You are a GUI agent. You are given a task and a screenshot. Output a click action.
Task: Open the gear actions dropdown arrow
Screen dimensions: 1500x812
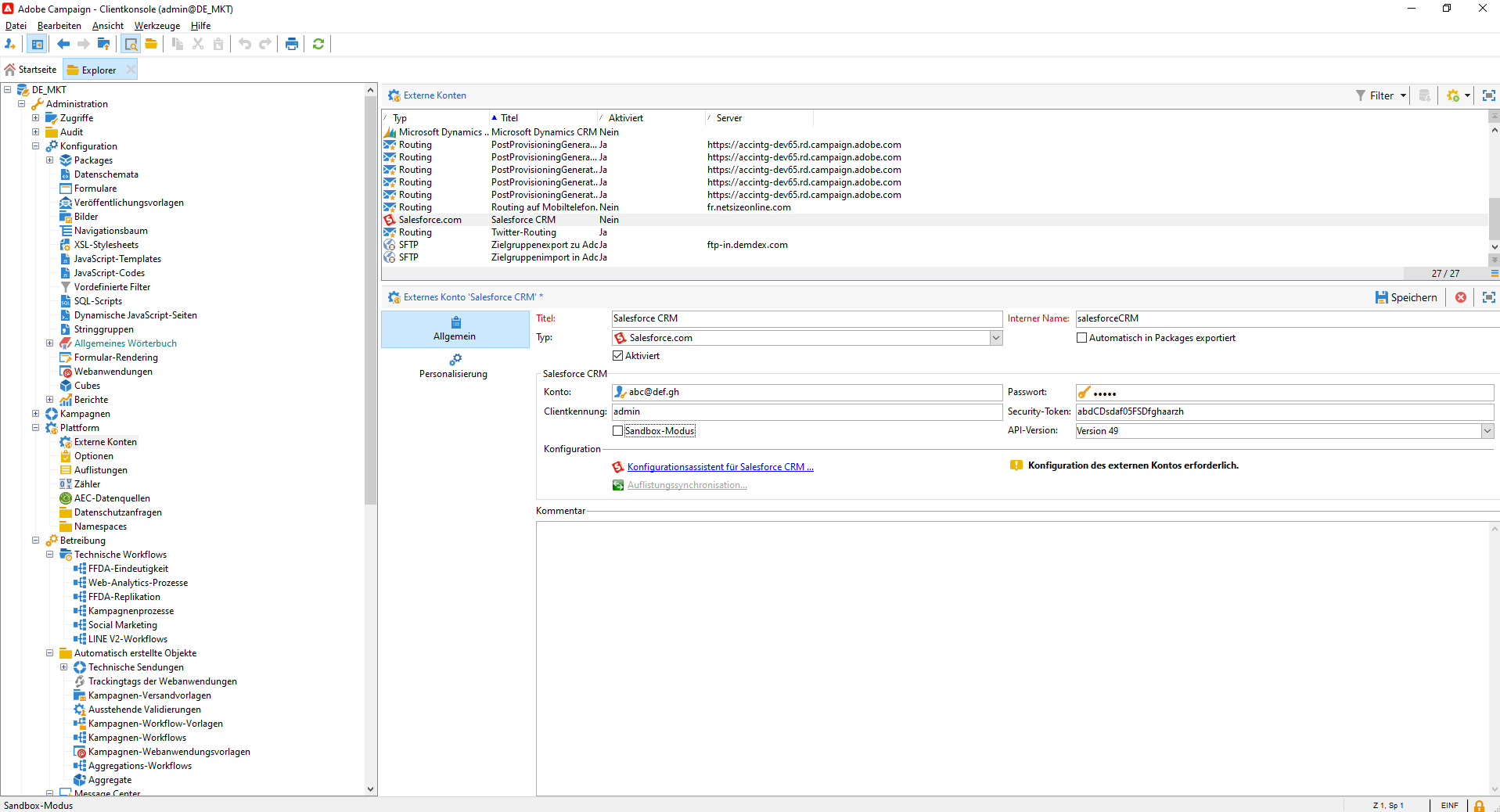click(1467, 95)
